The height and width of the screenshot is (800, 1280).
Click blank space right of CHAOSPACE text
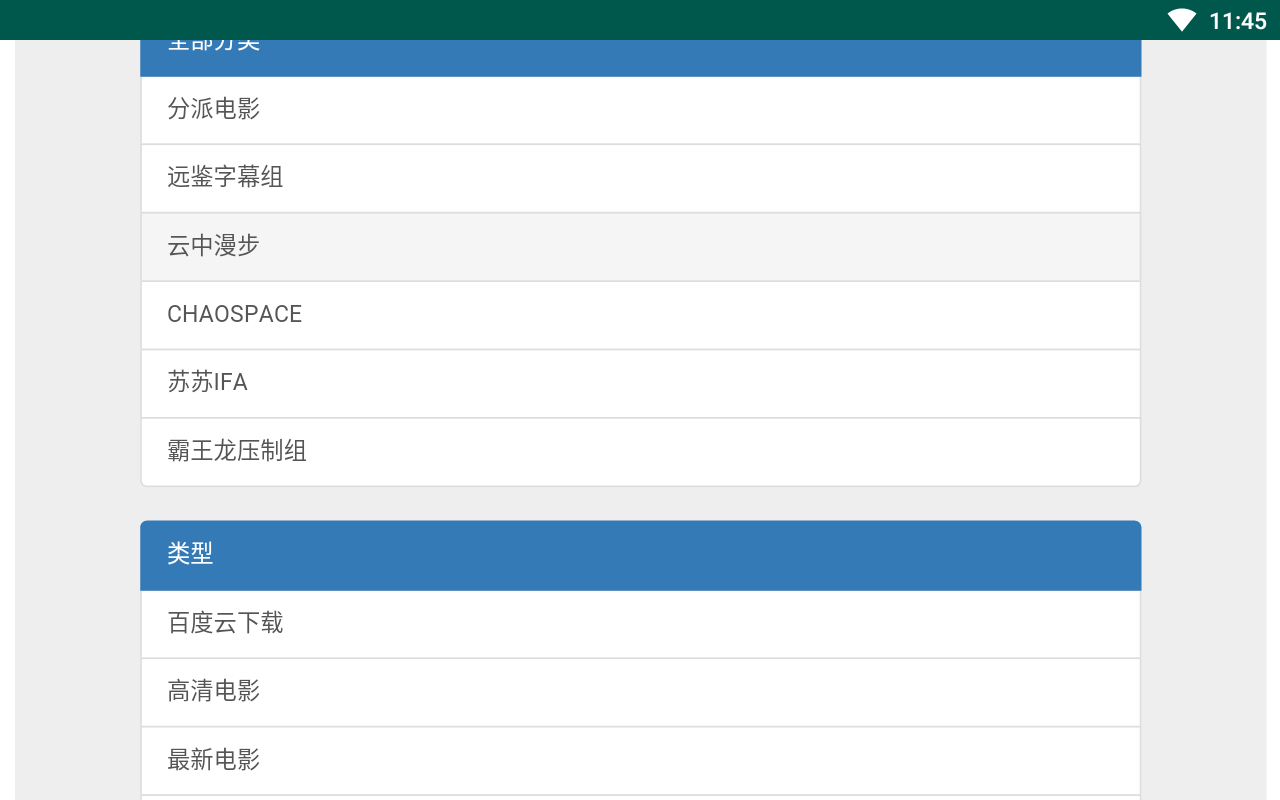720,315
